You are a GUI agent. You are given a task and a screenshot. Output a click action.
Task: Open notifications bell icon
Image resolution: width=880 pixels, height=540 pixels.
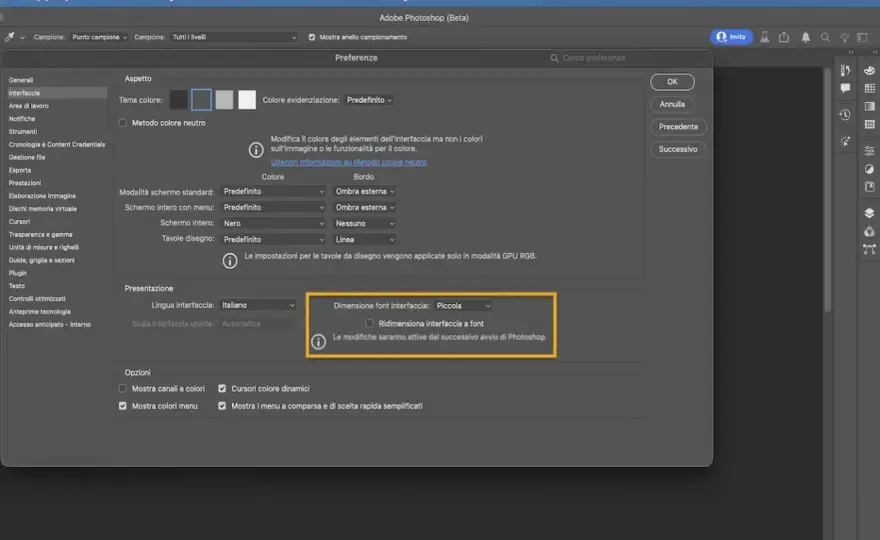click(805, 37)
